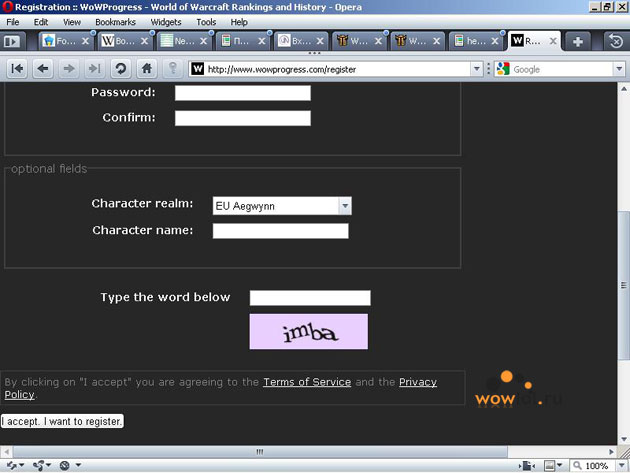The image size is (630, 473).
Task: Click the Rewind navigation button
Action: point(17,69)
